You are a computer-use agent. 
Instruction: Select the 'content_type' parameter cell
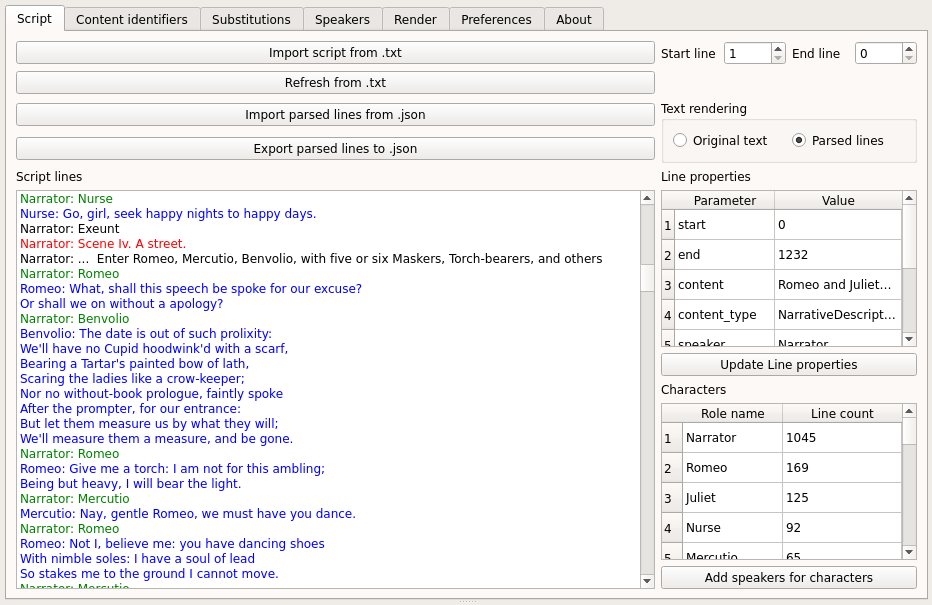tap(725, 315)
